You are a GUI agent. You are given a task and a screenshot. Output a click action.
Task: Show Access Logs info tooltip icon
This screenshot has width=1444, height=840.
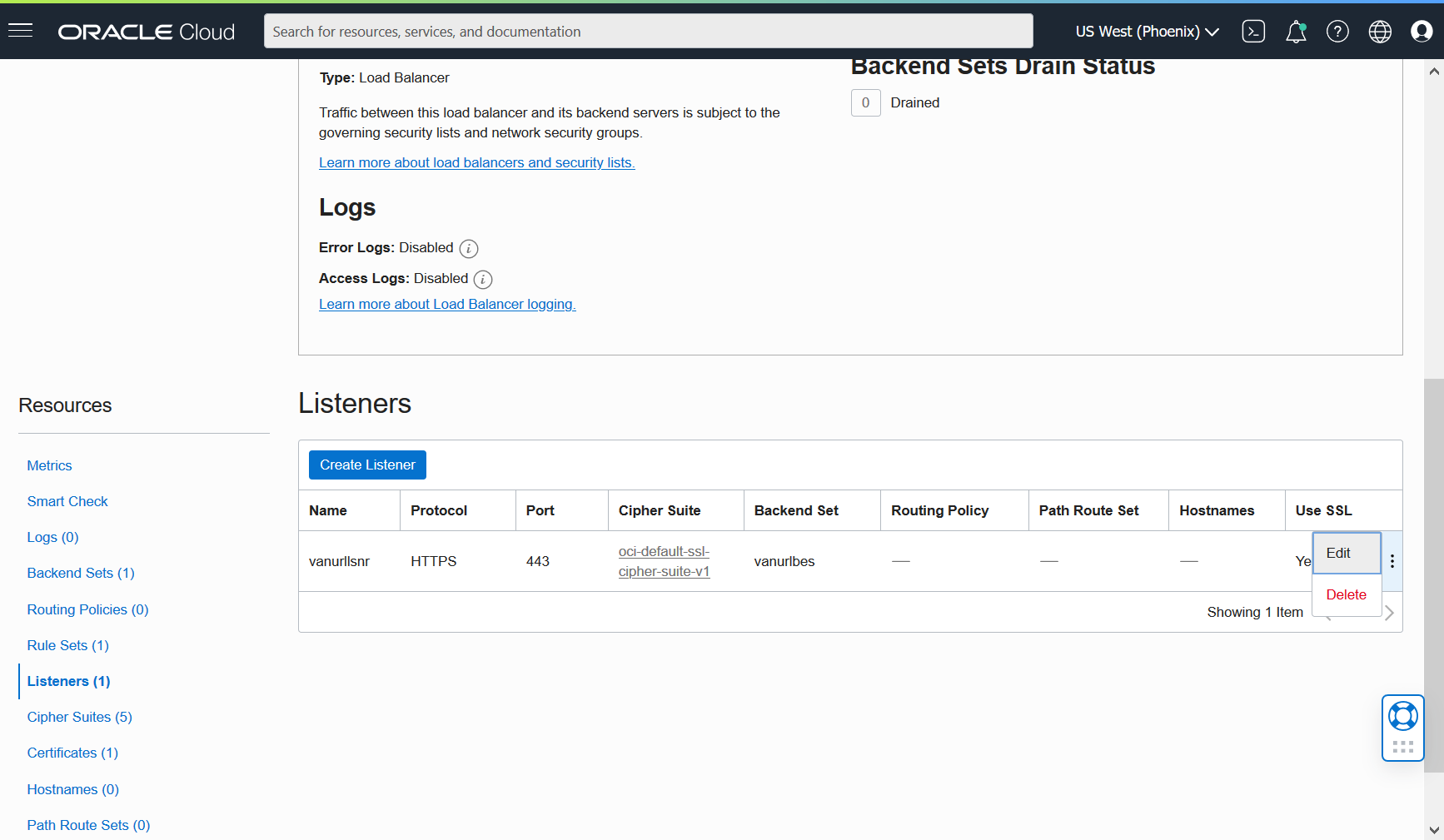pyautogui.click(x=483, y=279)
